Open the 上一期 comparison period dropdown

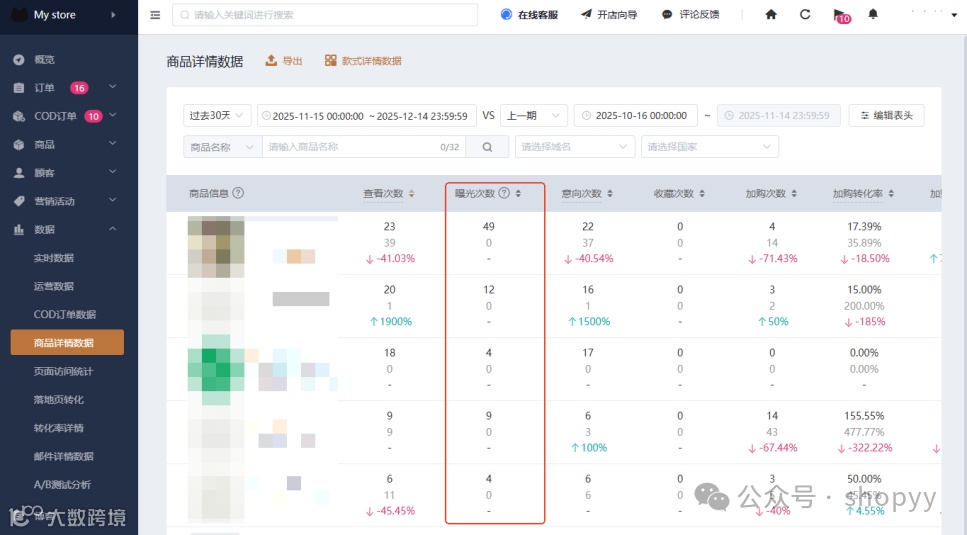(533, 115)
